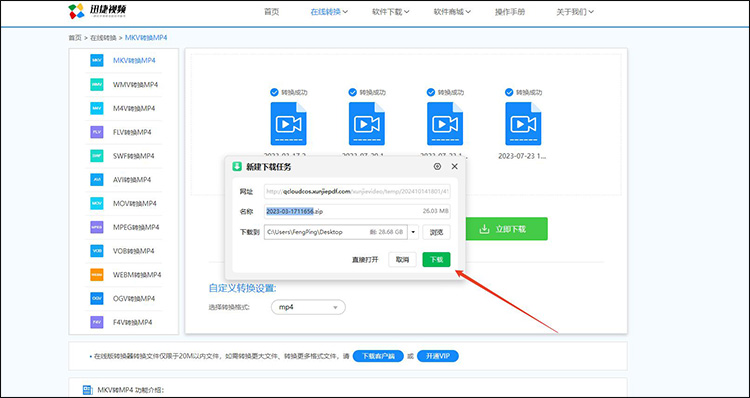The image size is (750, 398).
Task: Open 操作手册 in top navigation
Action: coord(510,12)
